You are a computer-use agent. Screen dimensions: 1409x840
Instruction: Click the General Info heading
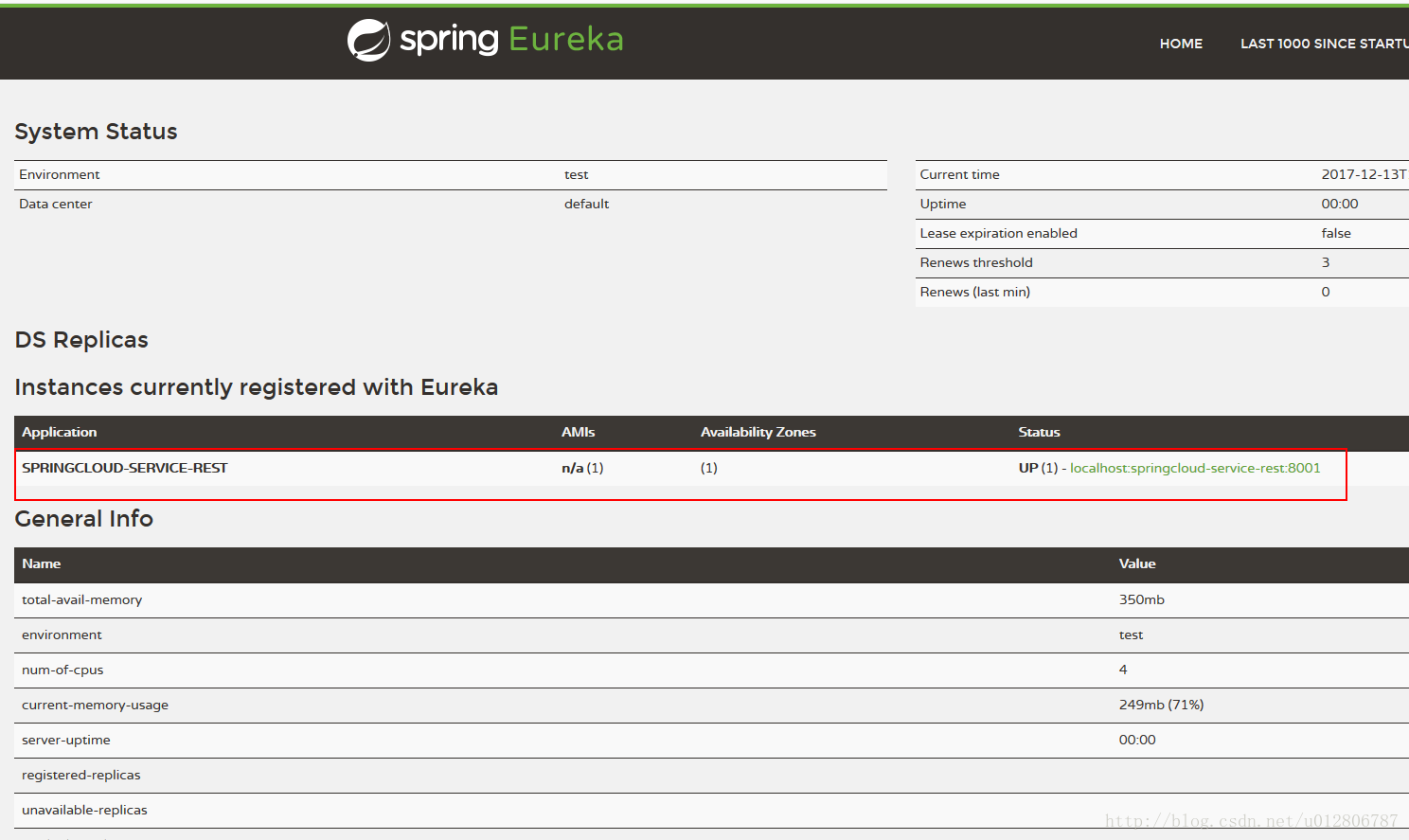pyautogui.click(x=84, y=519)
